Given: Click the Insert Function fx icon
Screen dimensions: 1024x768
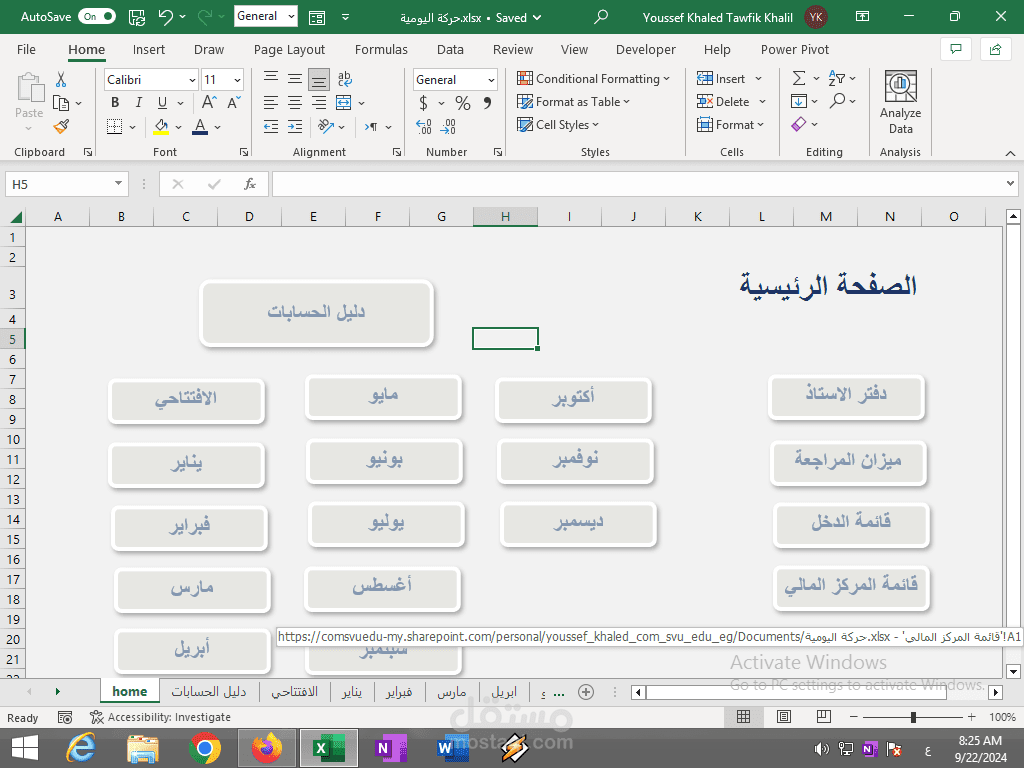Looking at the screenshot, I should pyautogui.click(x=249, y=184).
